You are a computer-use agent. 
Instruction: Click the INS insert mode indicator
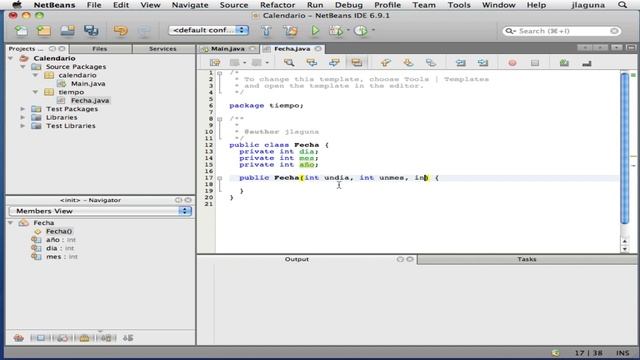click(x=622, y=353)
